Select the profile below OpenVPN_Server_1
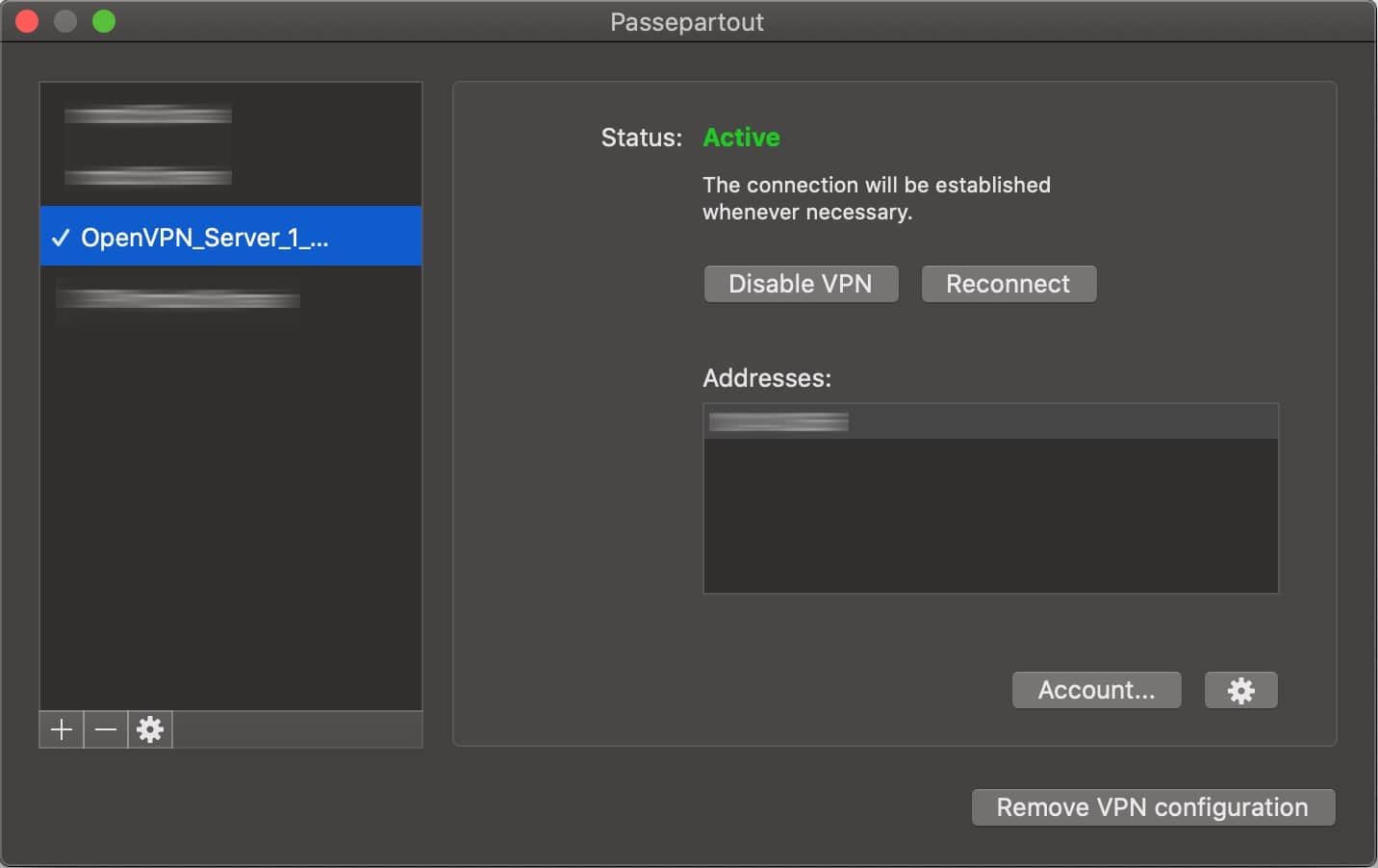The image size is (1378, 868). (x=179, y=301)
